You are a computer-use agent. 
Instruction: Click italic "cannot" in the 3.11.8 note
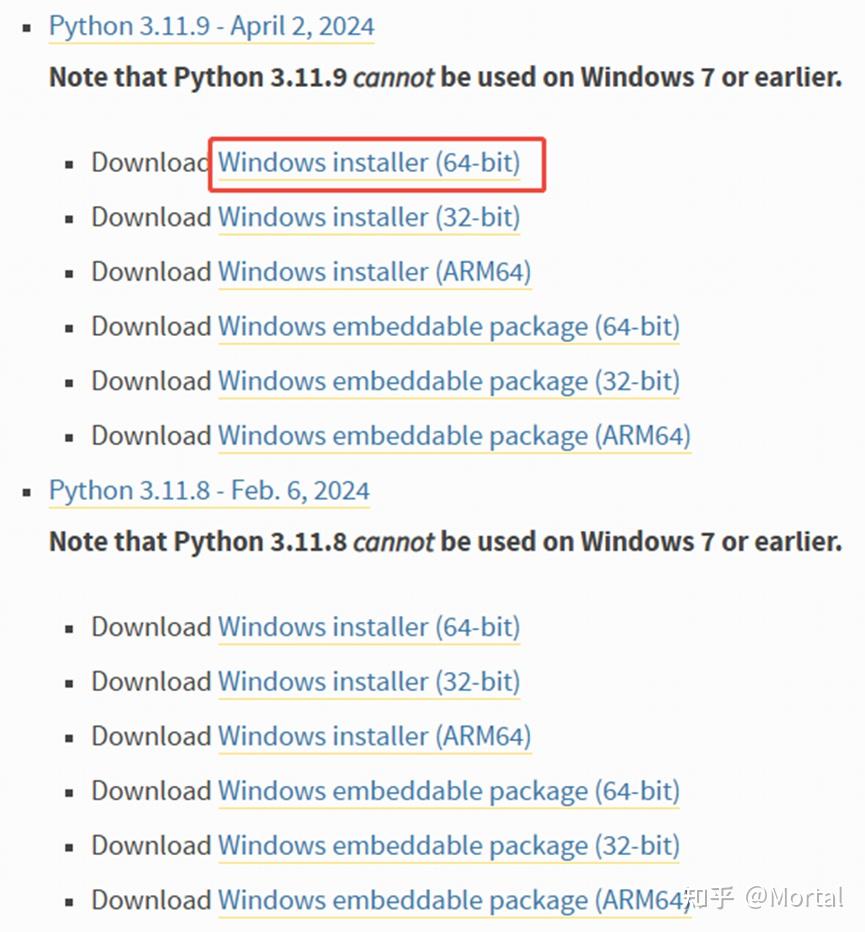tap(394, 542)
